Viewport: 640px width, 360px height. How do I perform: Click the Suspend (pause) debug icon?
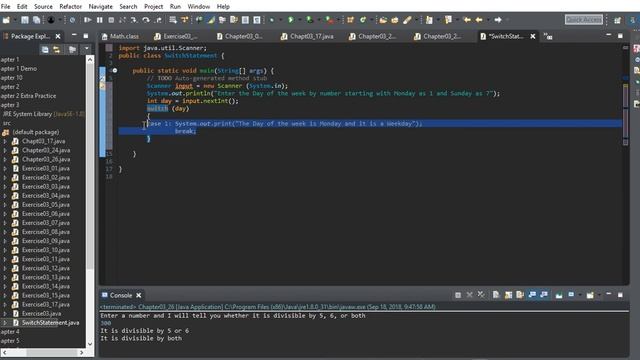(99, 20)
